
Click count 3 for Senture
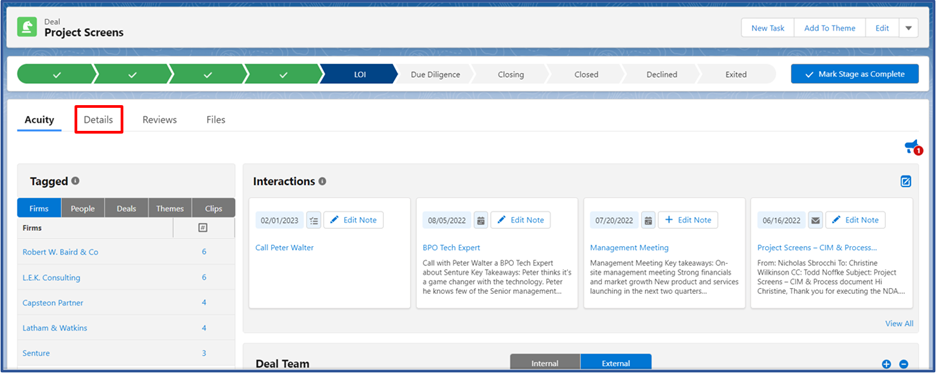tap(204, 353)
